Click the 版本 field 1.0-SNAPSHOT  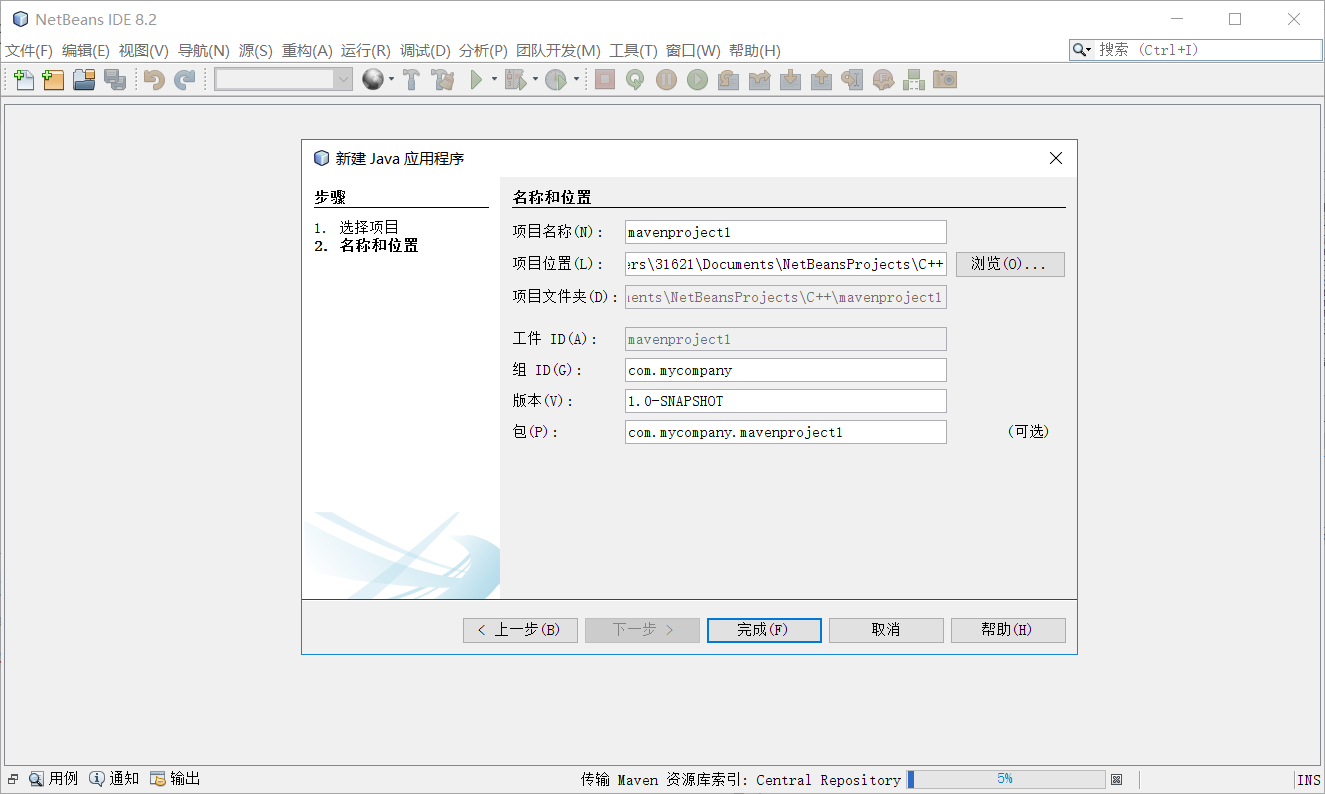coord(786,401)
